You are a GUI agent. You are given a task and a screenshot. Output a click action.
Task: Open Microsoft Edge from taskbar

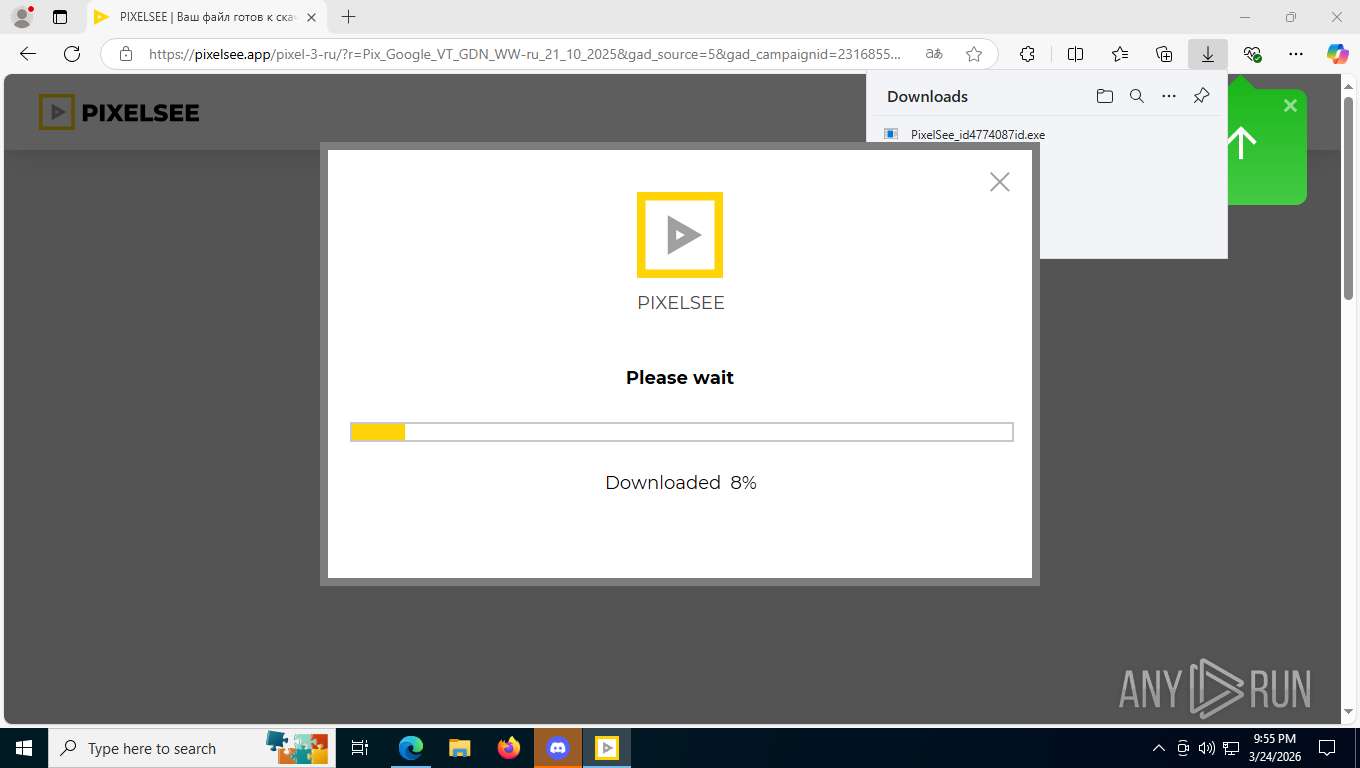(411, 748)
